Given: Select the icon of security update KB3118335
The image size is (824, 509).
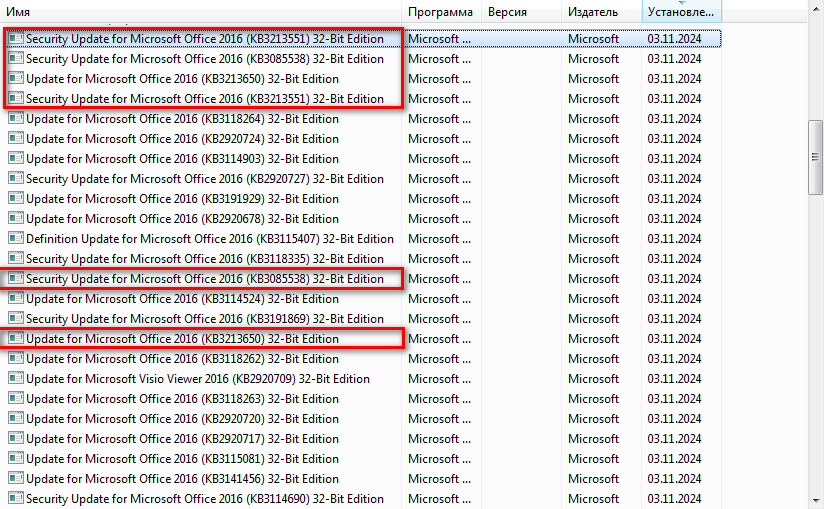Looking at the screenshot, I should 16,258.
